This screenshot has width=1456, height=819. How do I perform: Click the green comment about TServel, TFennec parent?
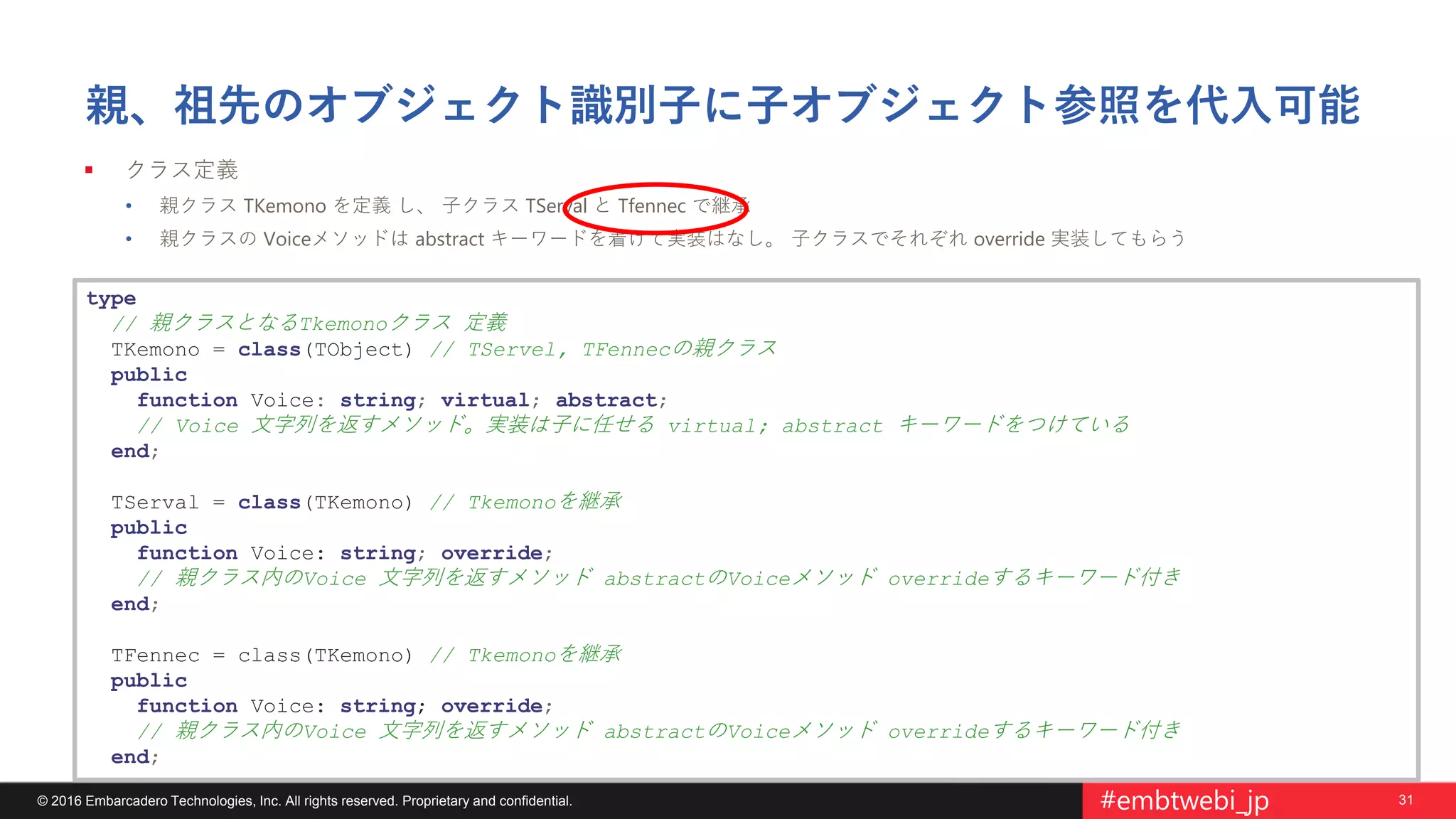click(x=603, y=349)
